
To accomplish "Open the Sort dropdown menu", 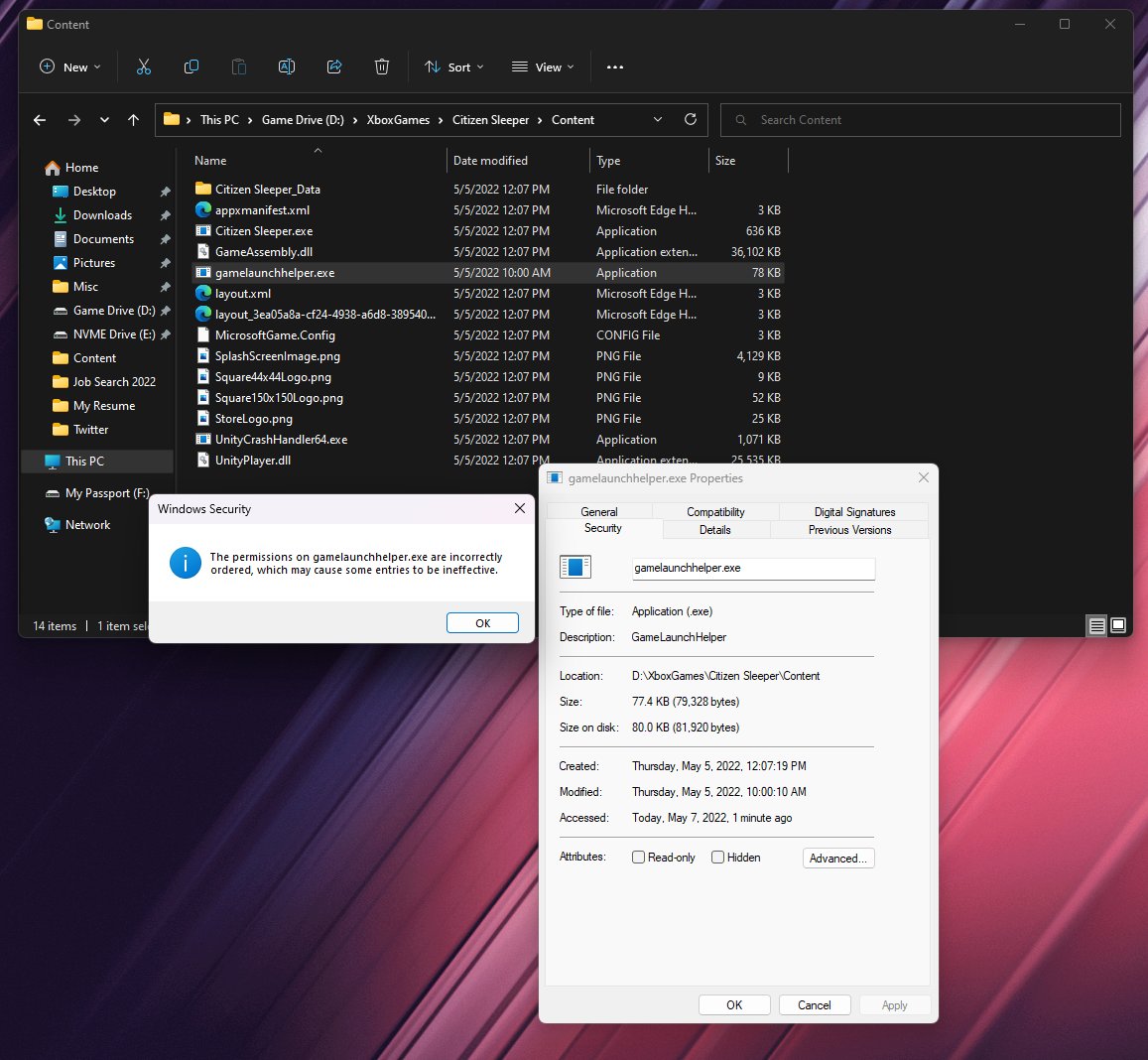I will tap(454, 66).
